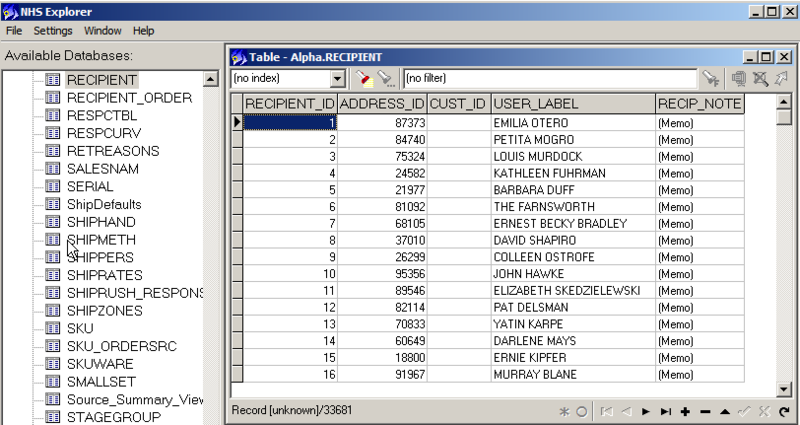Click the (no filter) input field
Screen dimensions: 800x425
(x=549, y=79)
